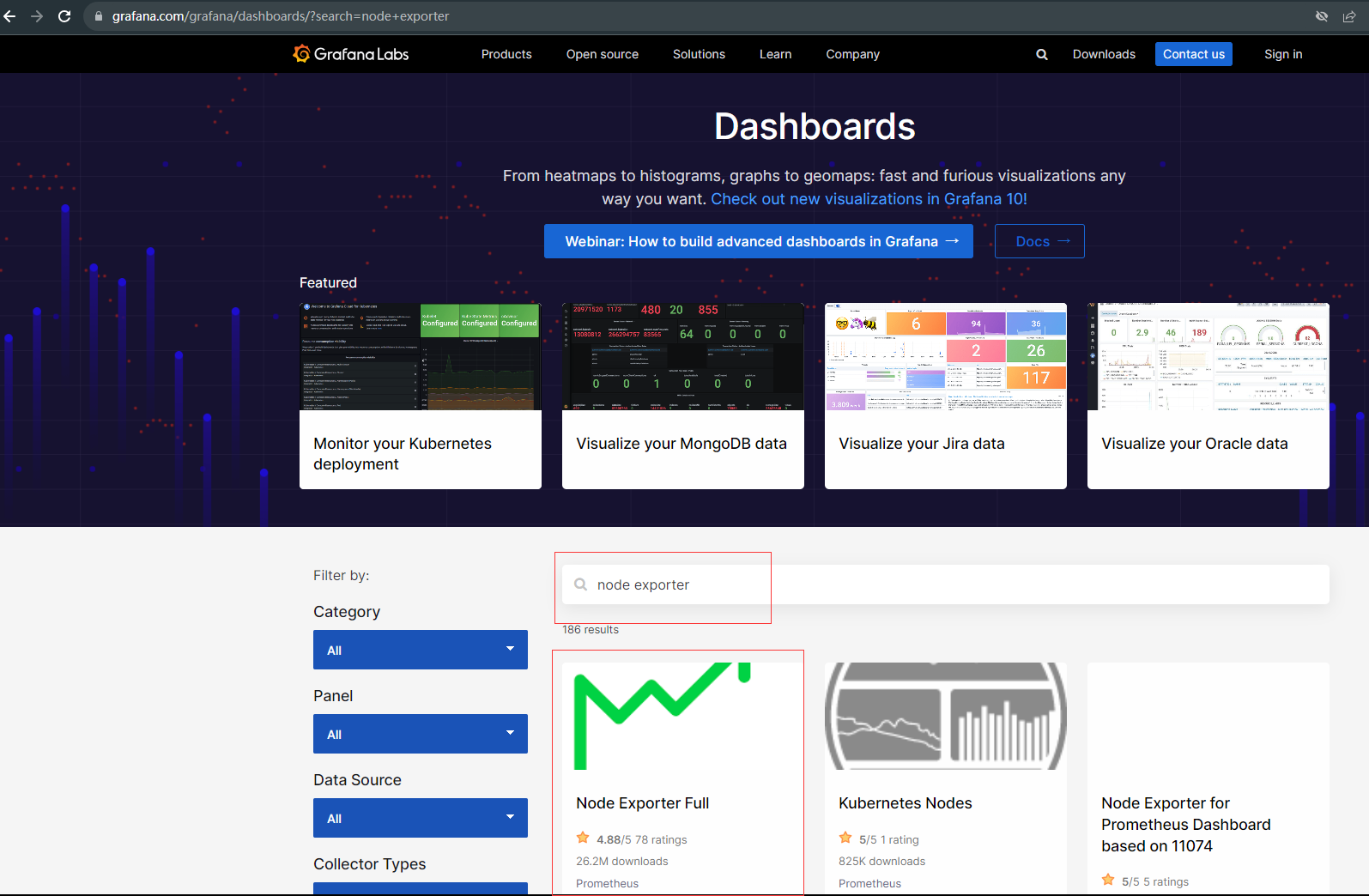Click the star icon on Kubernetes Nodes card
The height and width of the screenshot is (896, 1369).
(845, 838)
